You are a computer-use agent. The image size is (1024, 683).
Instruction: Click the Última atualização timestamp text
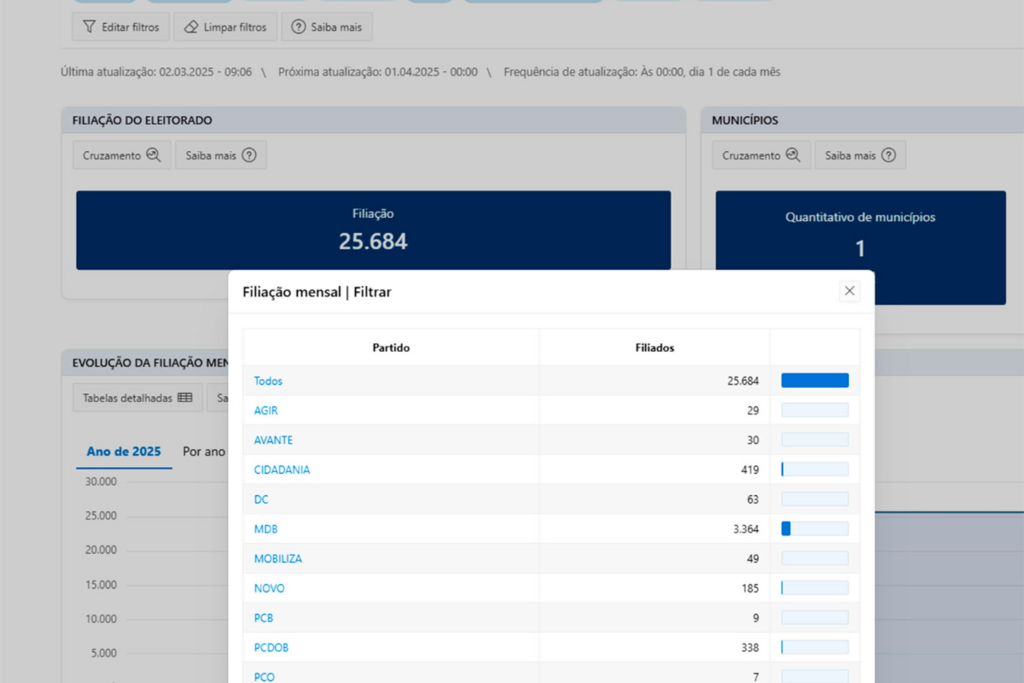click(x=156, y=72)
